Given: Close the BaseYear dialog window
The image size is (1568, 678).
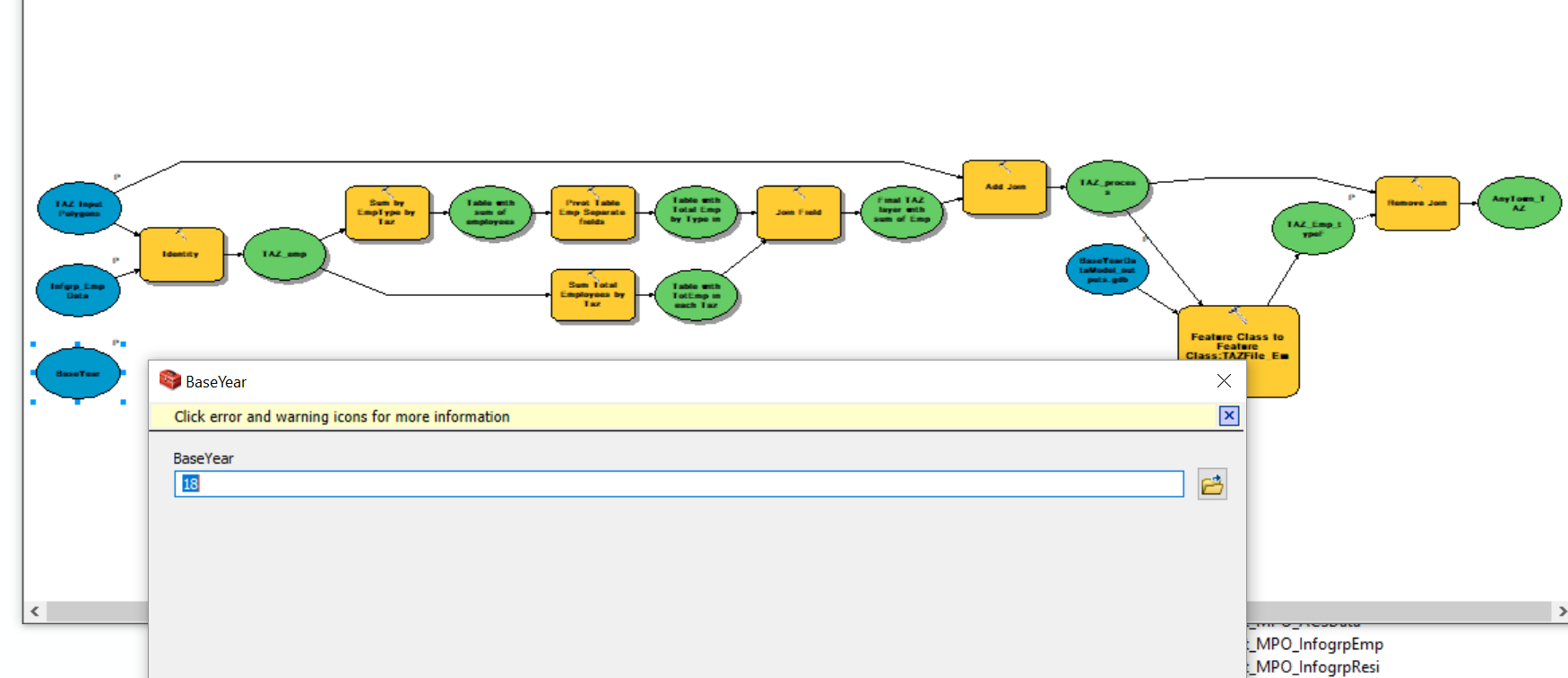Looking at the screenshot, I should click(1224, 381).
